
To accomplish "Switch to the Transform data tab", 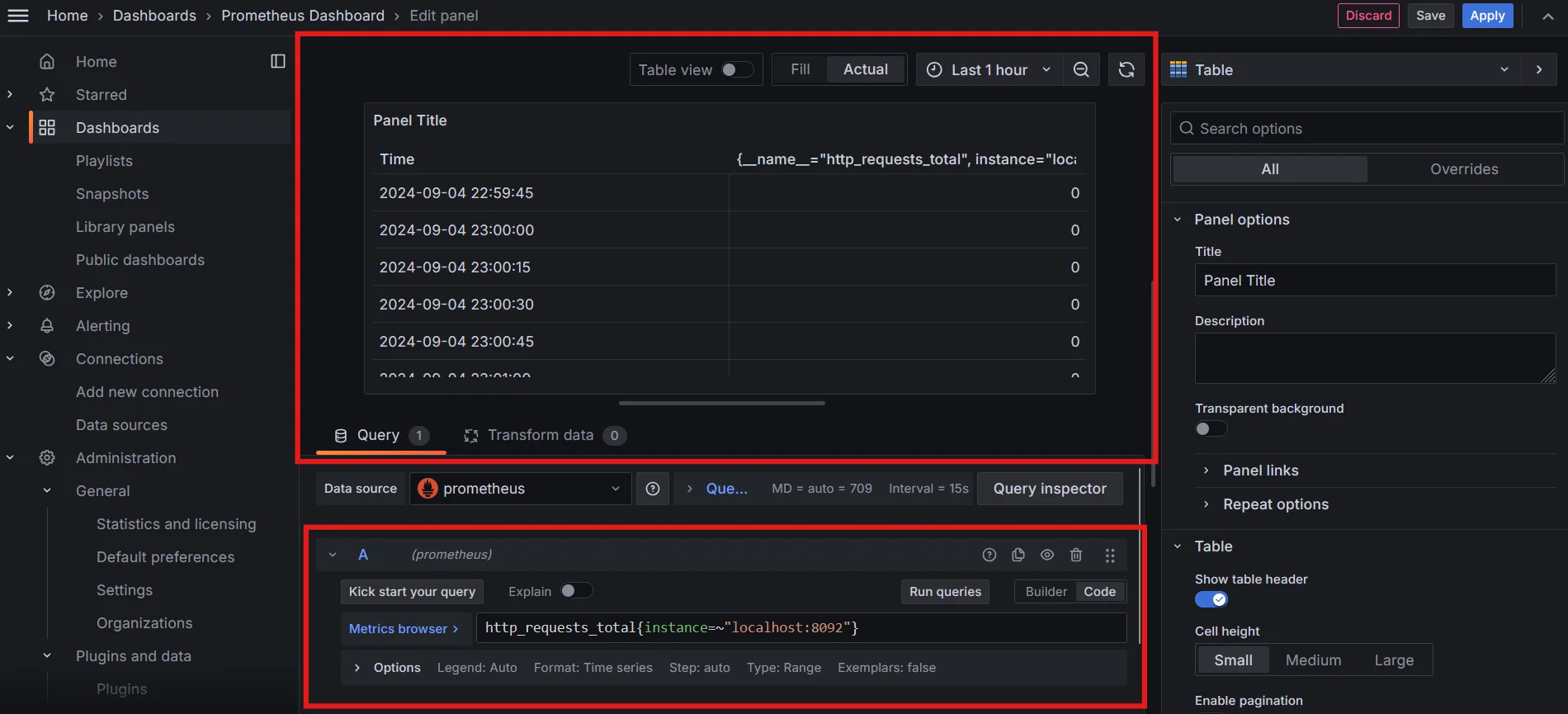I will [545, 436].
